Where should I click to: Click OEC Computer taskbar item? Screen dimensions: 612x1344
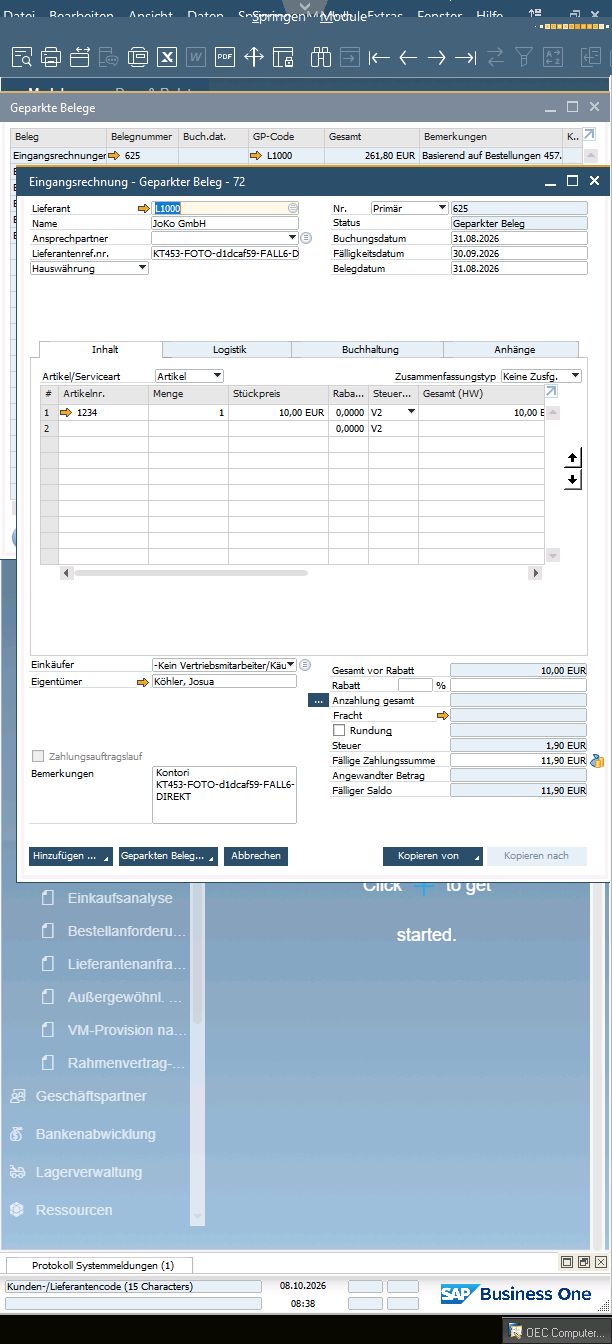click(x=557, y=1333)
